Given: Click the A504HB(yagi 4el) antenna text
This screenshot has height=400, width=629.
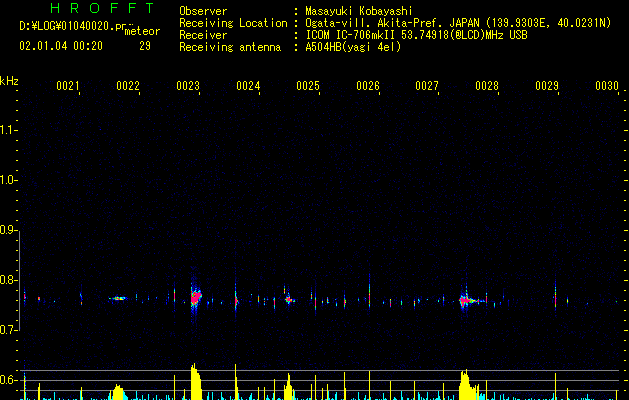Looking at the screenshot, I should [353, 47].
